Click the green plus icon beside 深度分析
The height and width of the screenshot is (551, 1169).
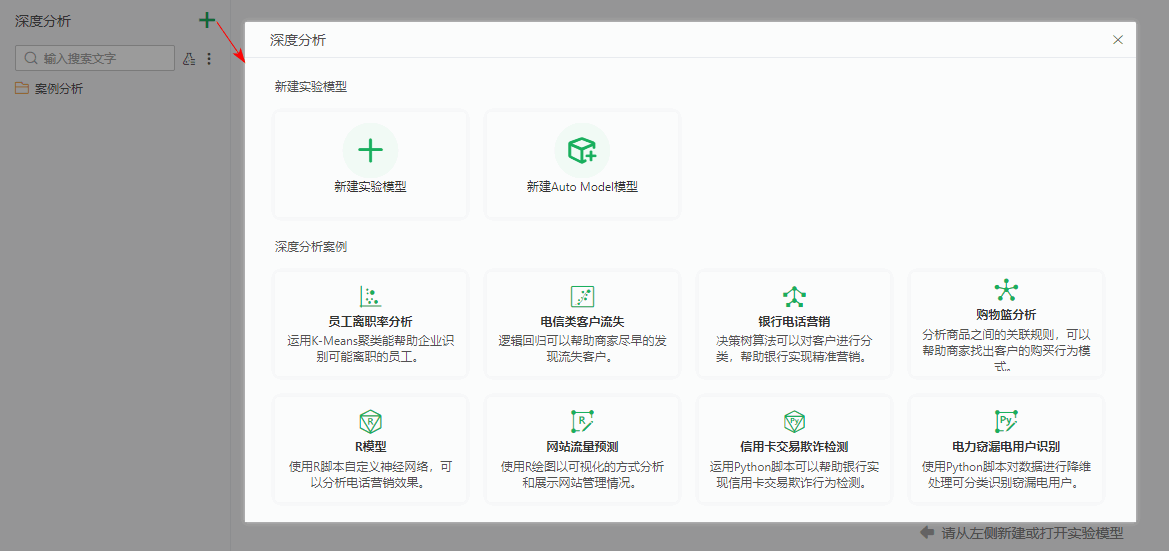pos(206,20)
